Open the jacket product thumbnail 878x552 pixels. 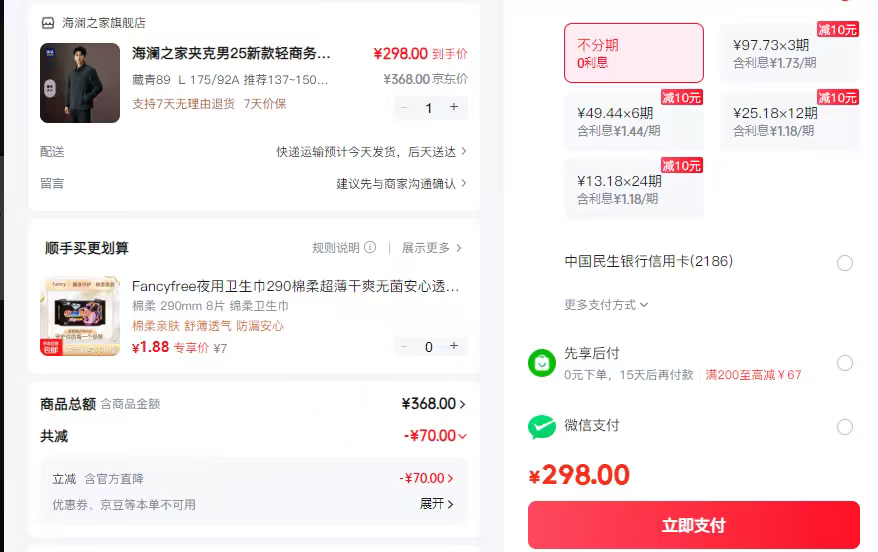tap(80, 83)
